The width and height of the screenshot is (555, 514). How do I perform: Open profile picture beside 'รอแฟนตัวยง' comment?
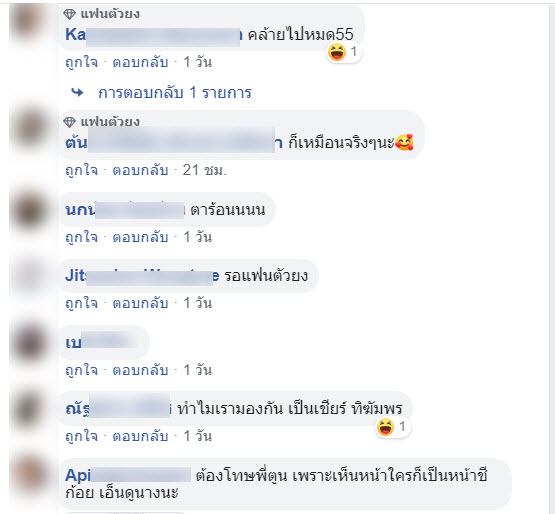(x=30, y=275)
